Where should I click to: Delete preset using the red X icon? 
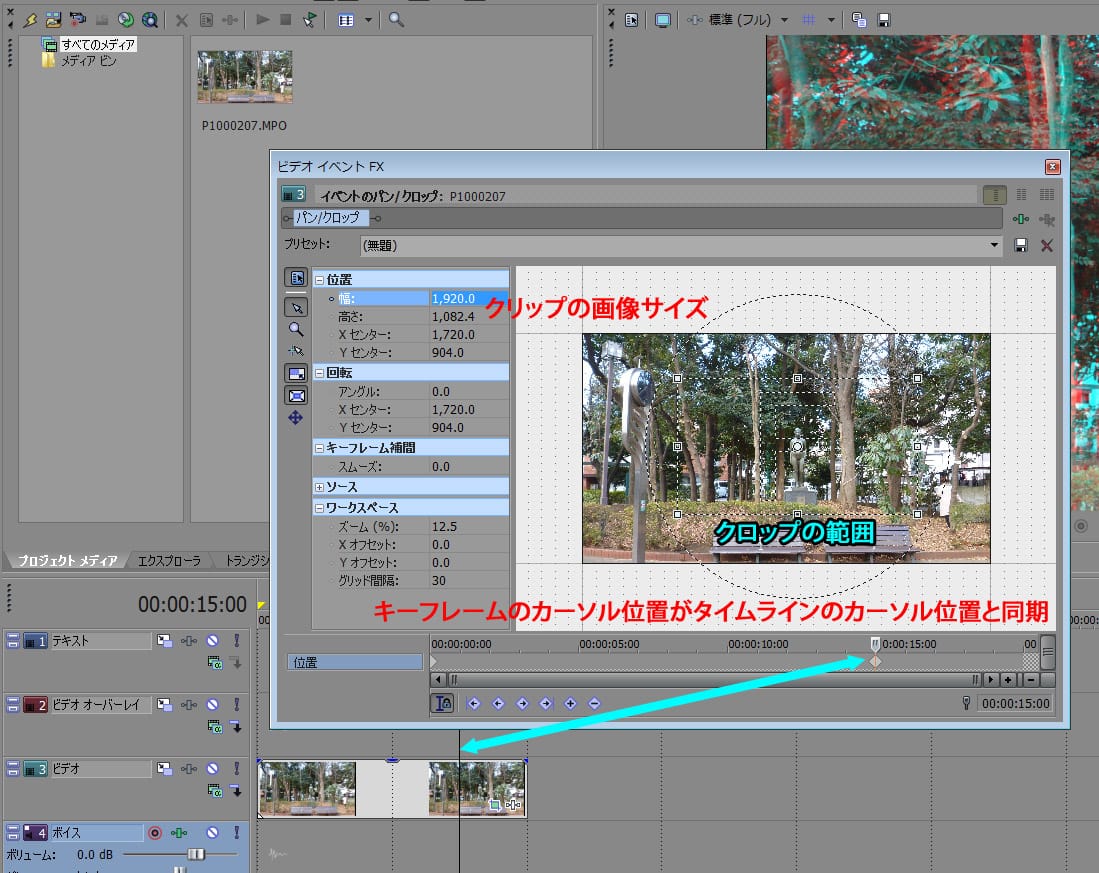1047,245
